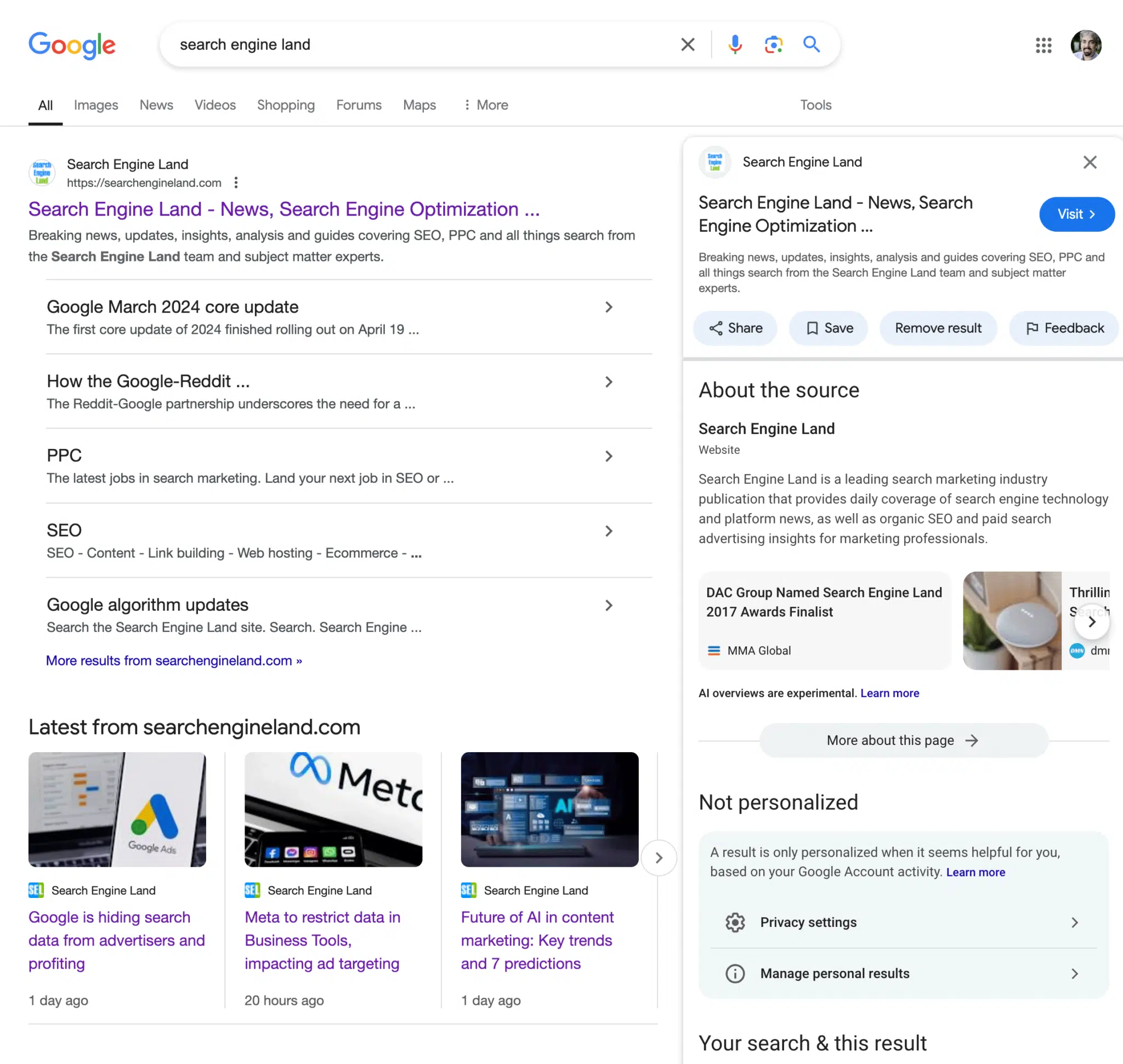Share the Search Engine Land result
The image size is (1123, 1064).
pos(735,328)
